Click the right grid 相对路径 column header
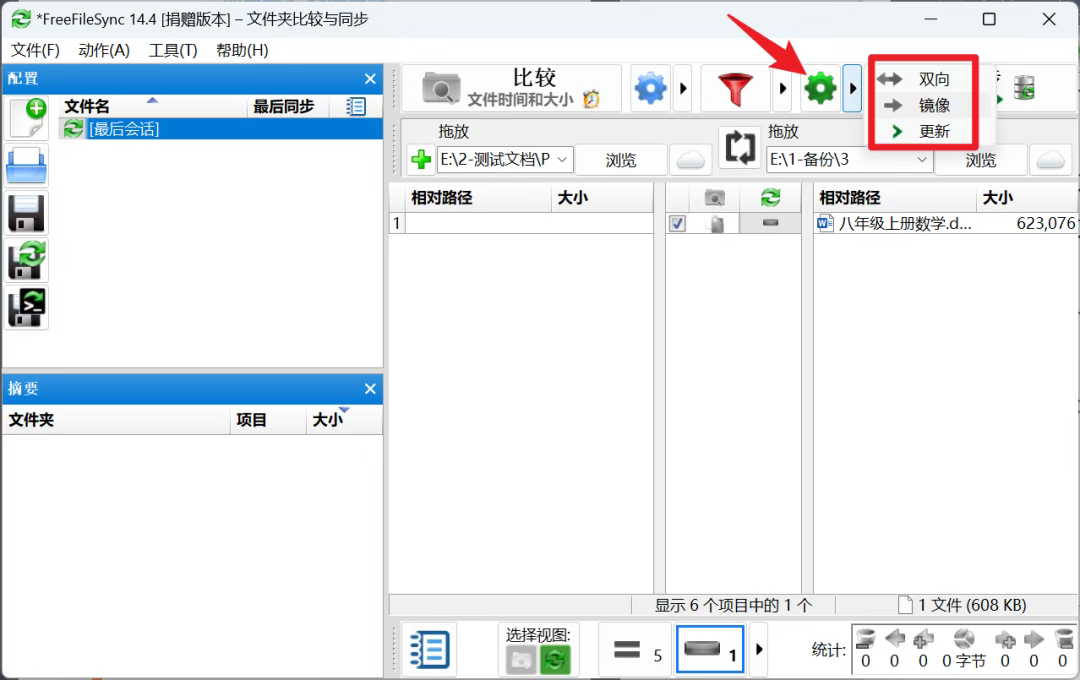Image resolution: width=1080 pixels, height=680 pixels. (895, 198)
